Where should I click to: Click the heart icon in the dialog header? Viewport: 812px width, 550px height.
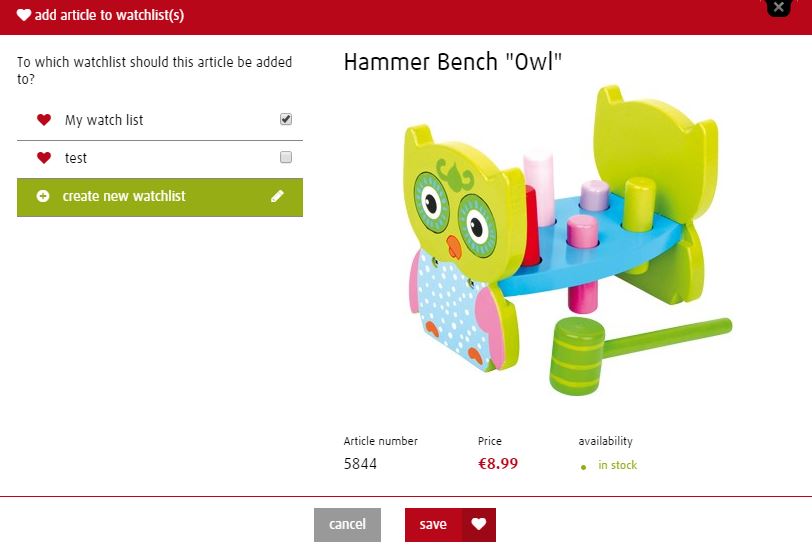click(24, 15)
